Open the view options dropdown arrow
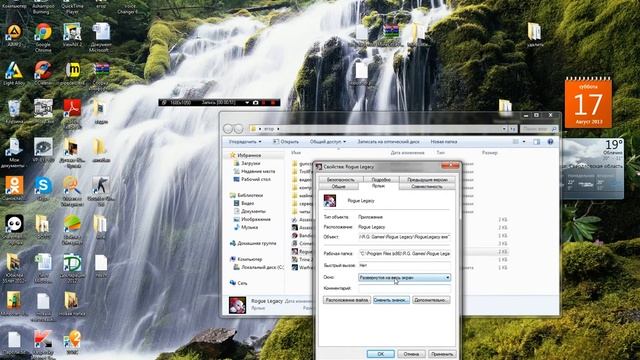Image resolution: width=640 pixels, height=360 pixels. [524, 142]
